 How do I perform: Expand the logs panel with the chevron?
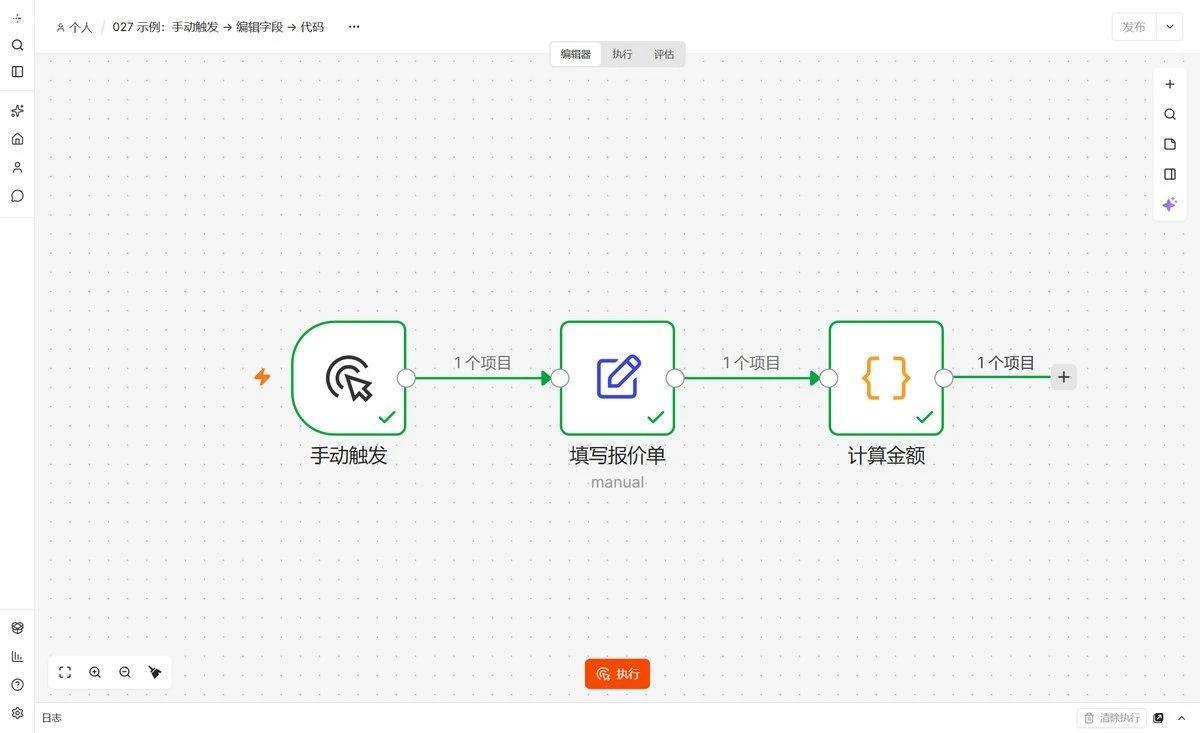(1181, 718)
